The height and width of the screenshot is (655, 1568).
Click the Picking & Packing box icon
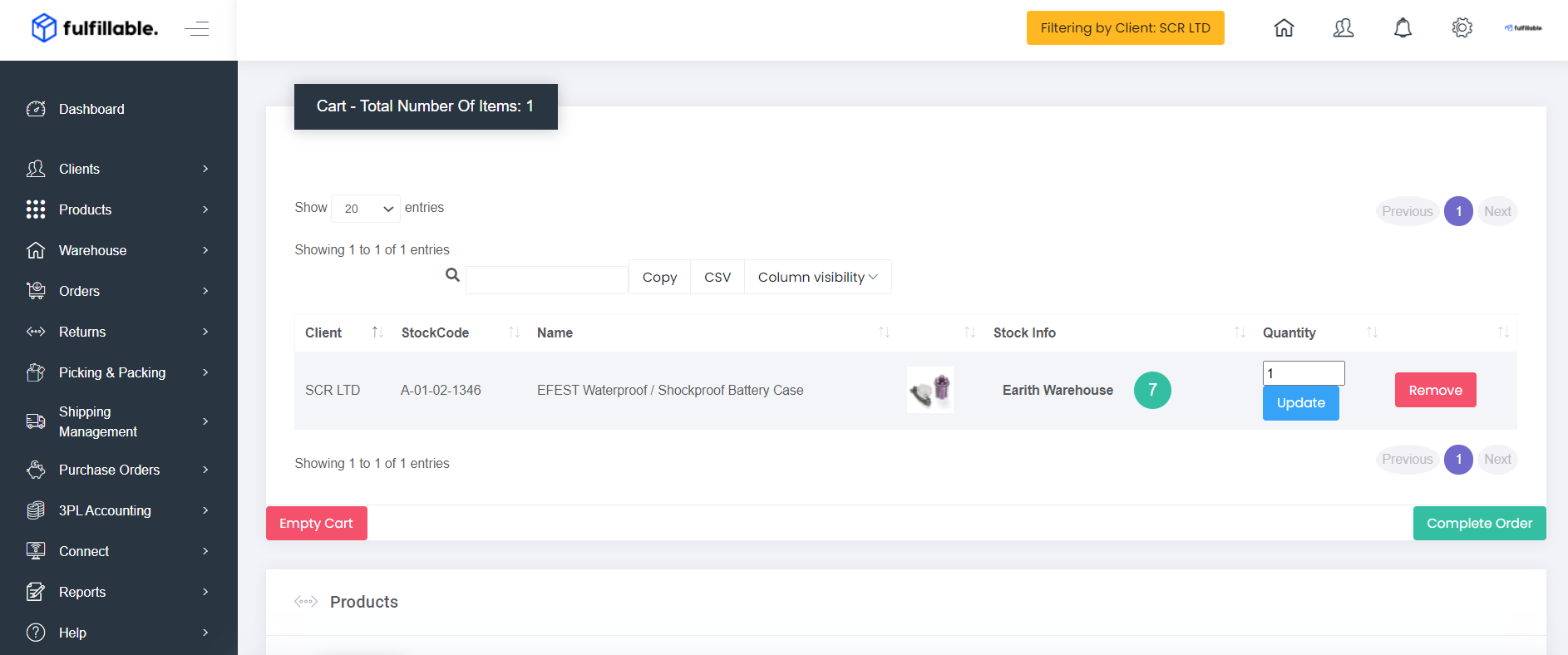click(36, 372)
